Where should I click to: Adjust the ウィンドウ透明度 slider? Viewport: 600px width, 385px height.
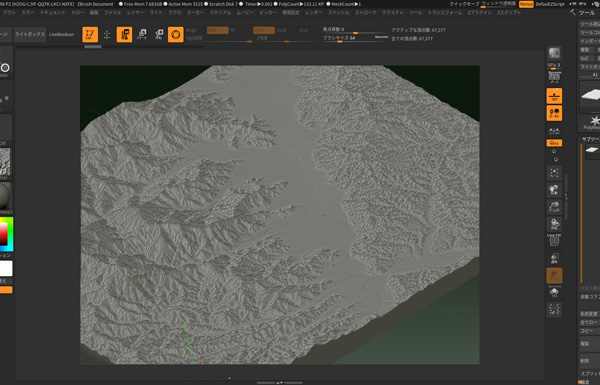click(499, 4)
